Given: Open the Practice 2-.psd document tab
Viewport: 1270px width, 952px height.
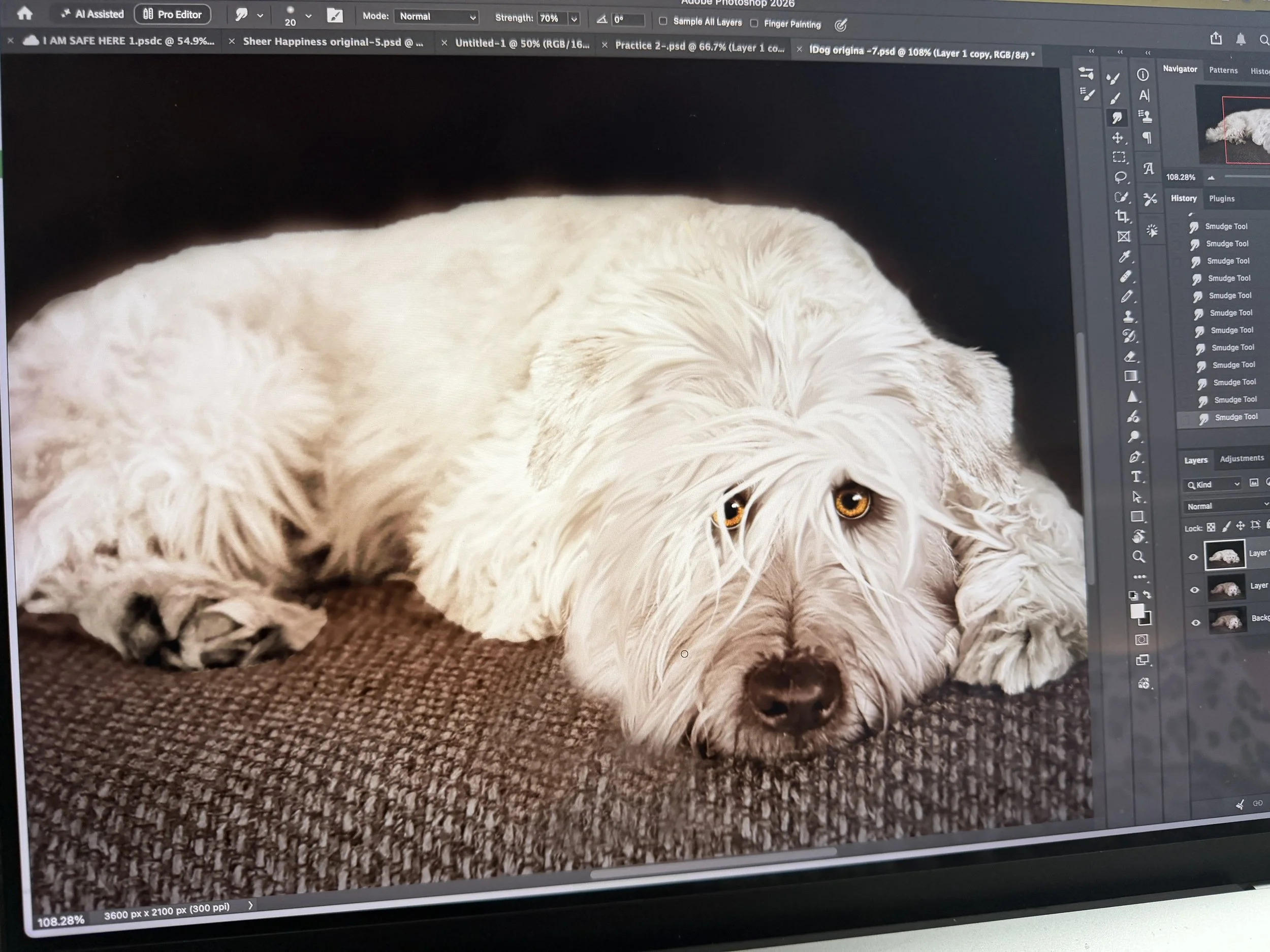Looking at the screenshot, I should [698, 47].
